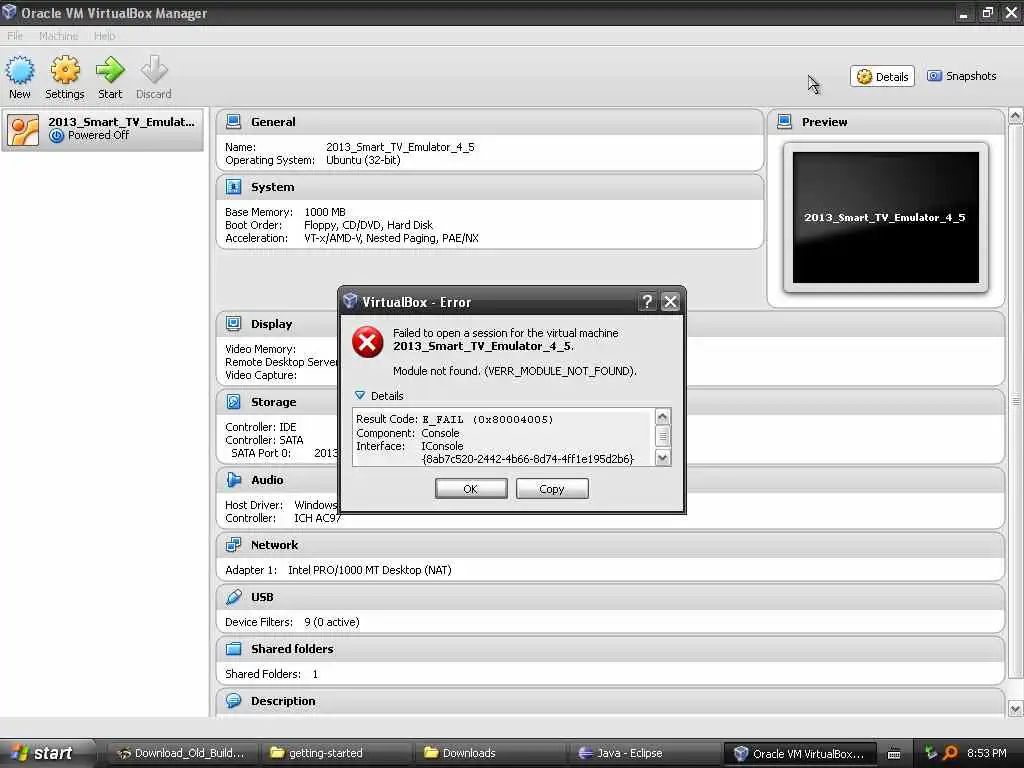Screen dimensions: 1024x768
Task: Click the "Intel PRO/1000 MT Desktop (NAT)" adapter text
Action: point(370,570)
